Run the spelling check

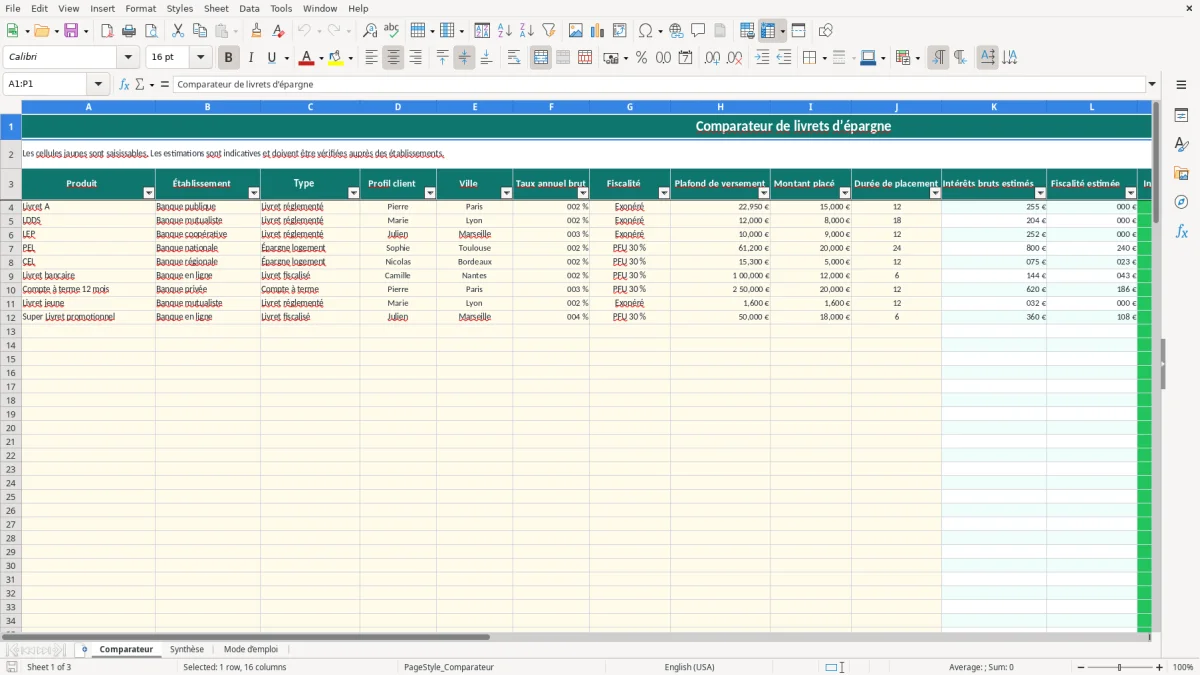[x=392, y=31]
